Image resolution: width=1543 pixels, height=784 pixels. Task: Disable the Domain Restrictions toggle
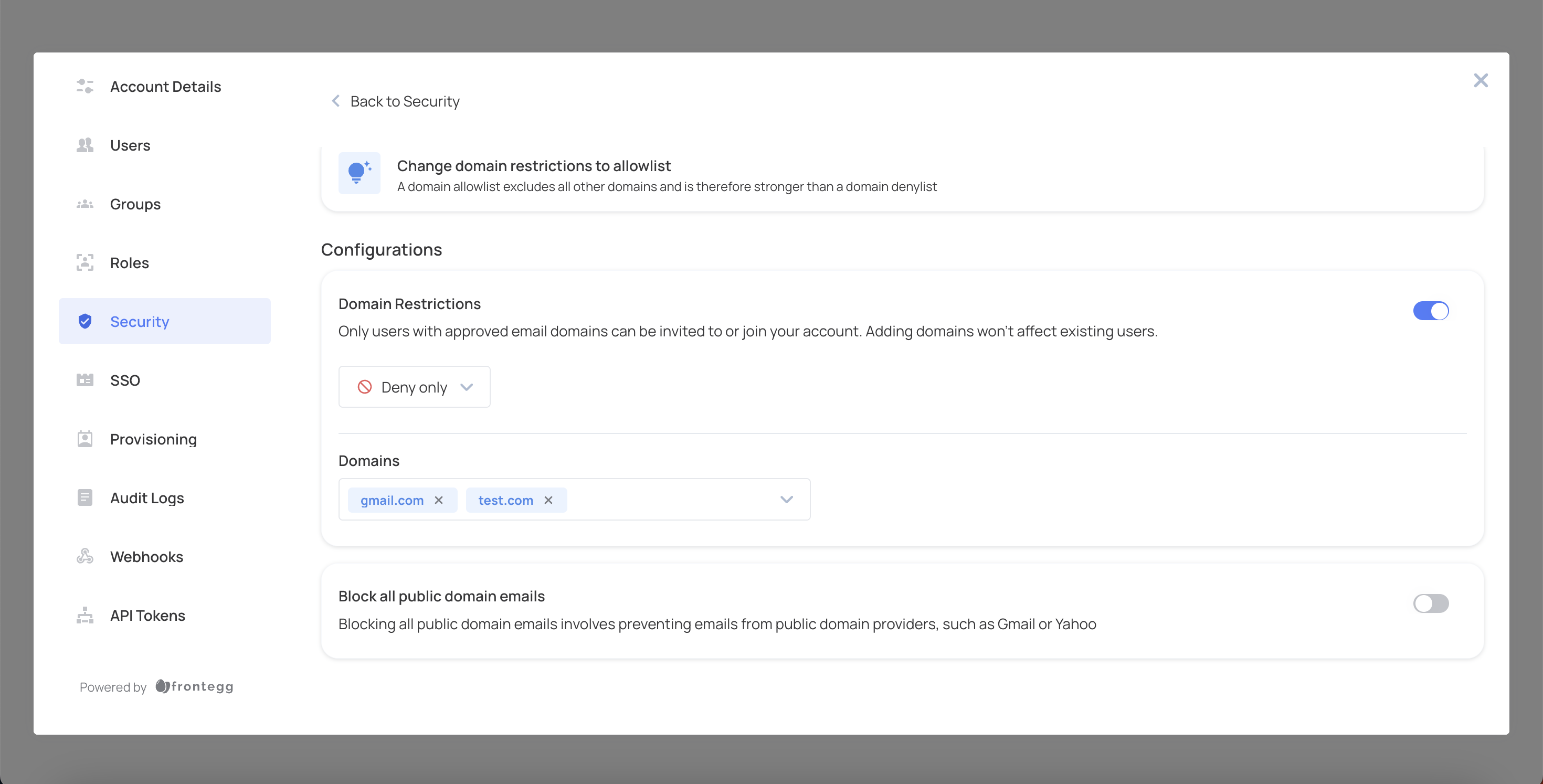(1430, 311)
